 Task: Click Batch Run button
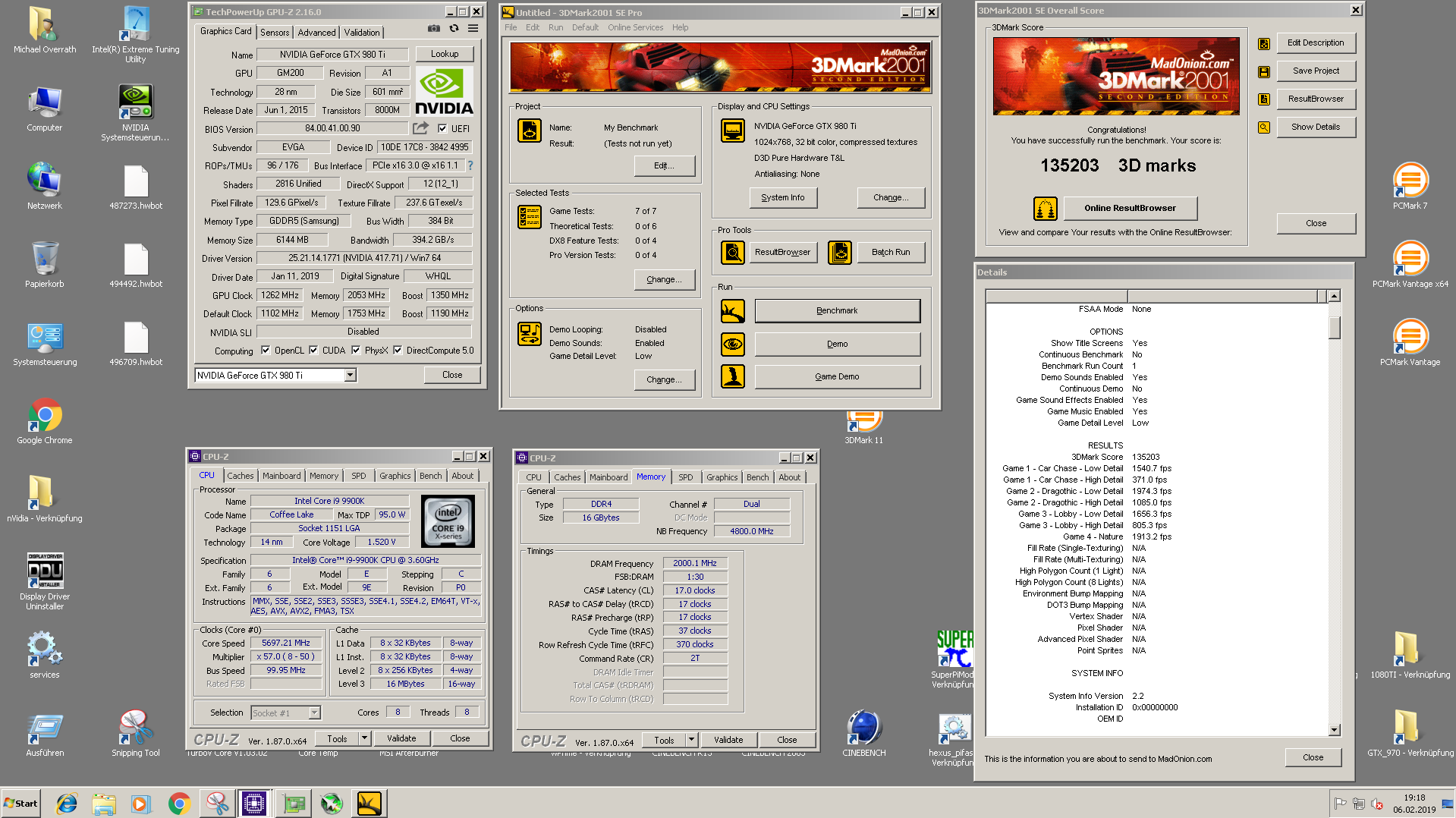(891, 252)
